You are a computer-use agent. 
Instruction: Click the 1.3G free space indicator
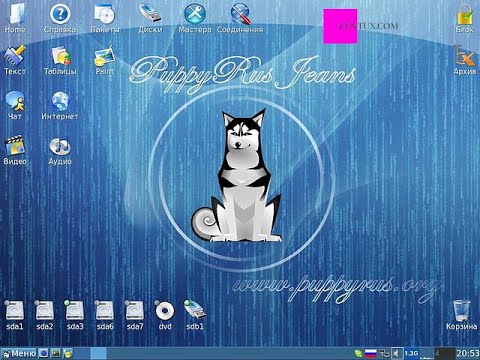coord(411,353)
